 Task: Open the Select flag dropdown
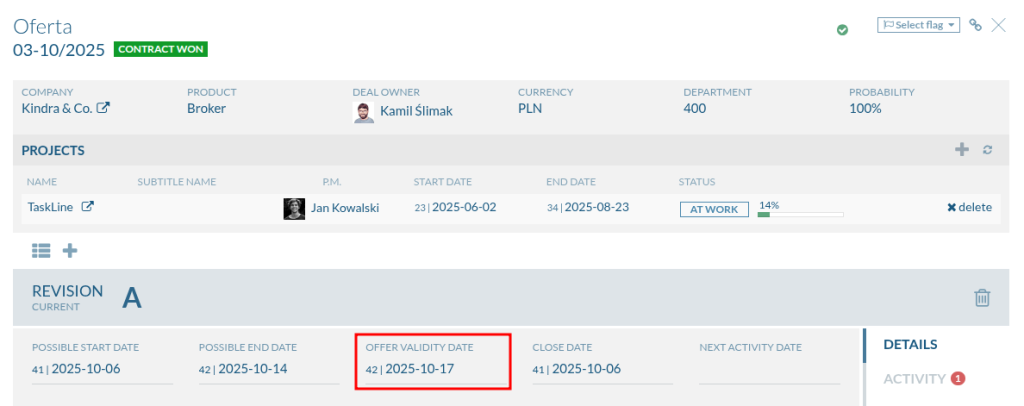coord(918,25)
